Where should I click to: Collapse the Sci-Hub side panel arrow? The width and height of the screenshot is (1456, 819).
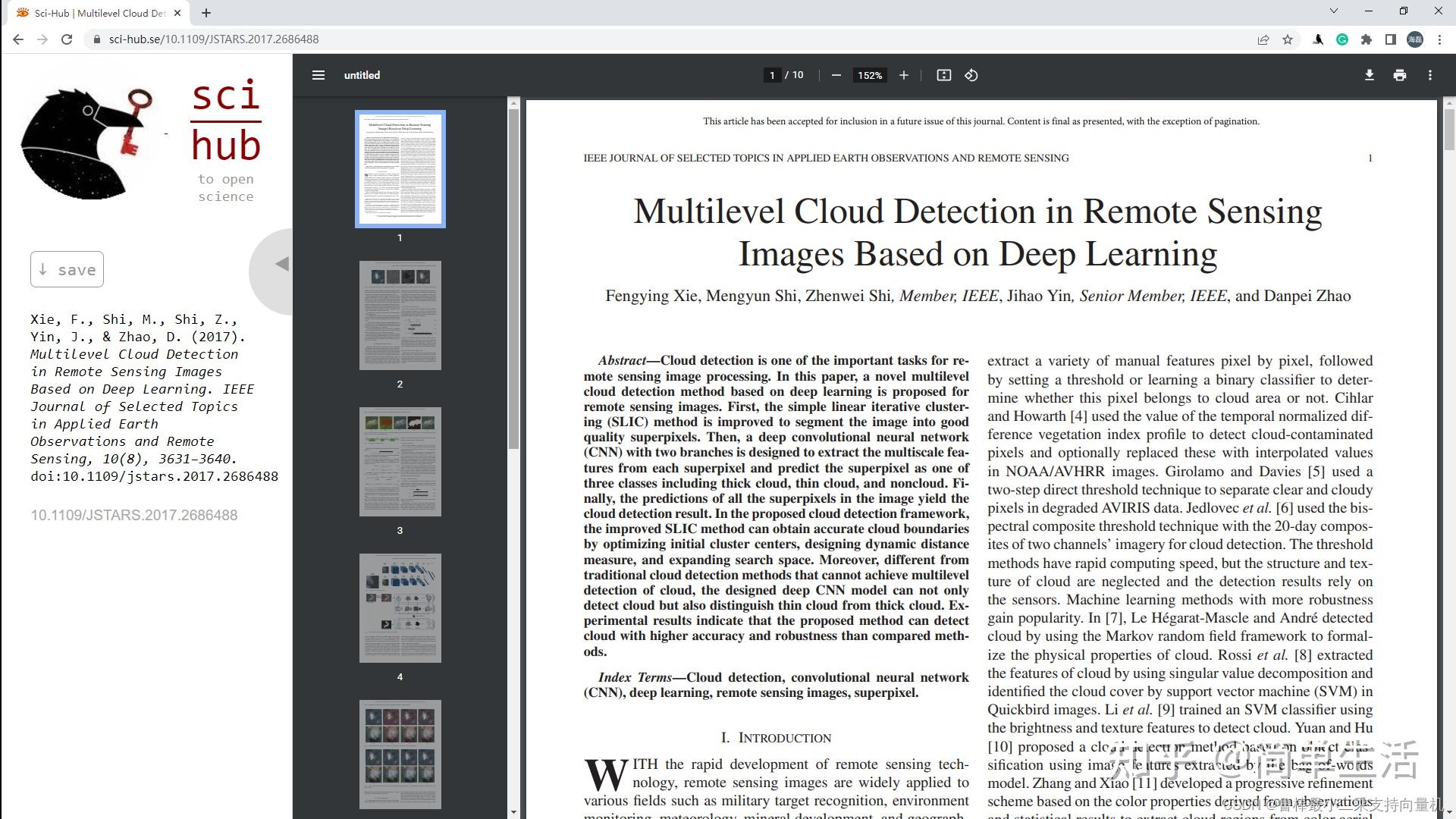point(281,264)
